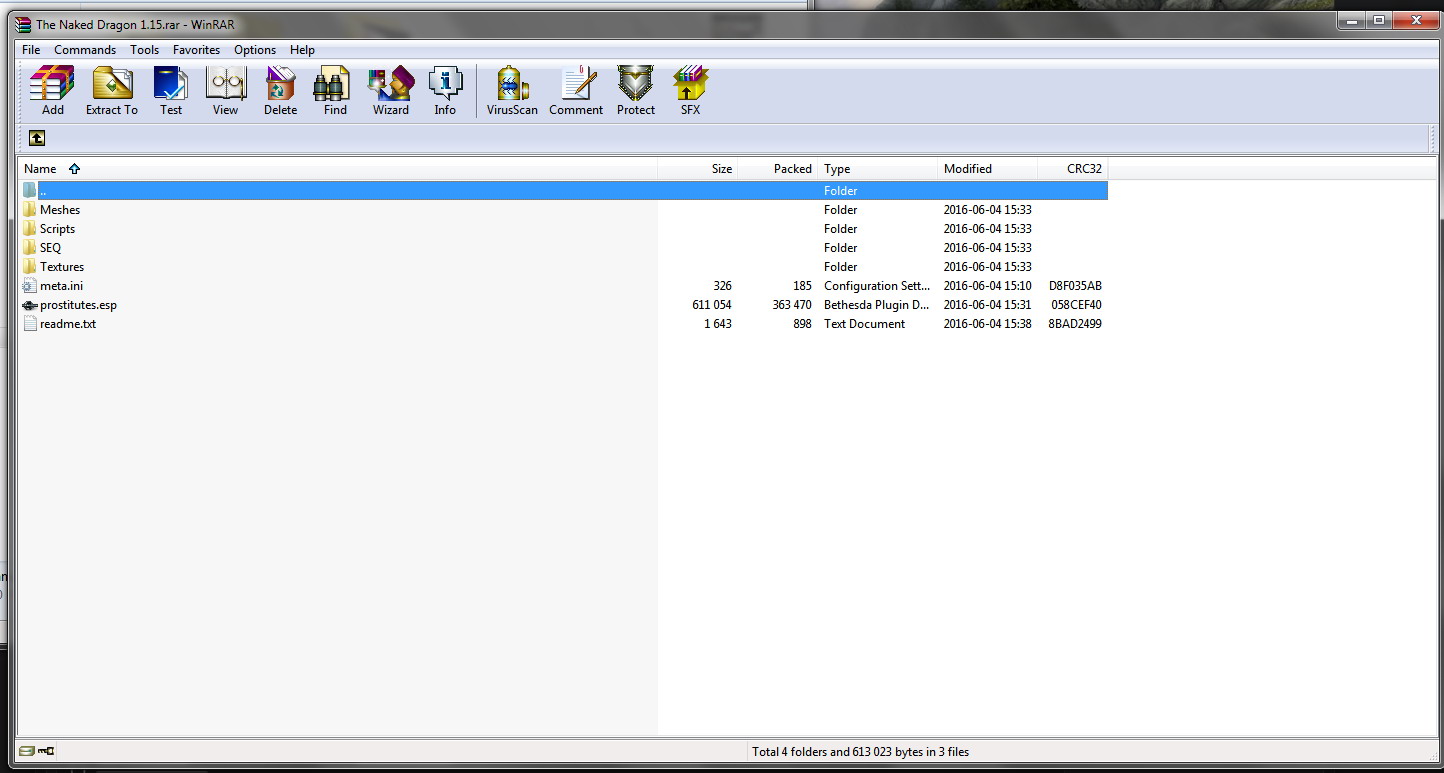Select the prostitutes.esp plugin file icon
Image resolution: width=1444 pixels, height=773 pixels.
point(30,305)
